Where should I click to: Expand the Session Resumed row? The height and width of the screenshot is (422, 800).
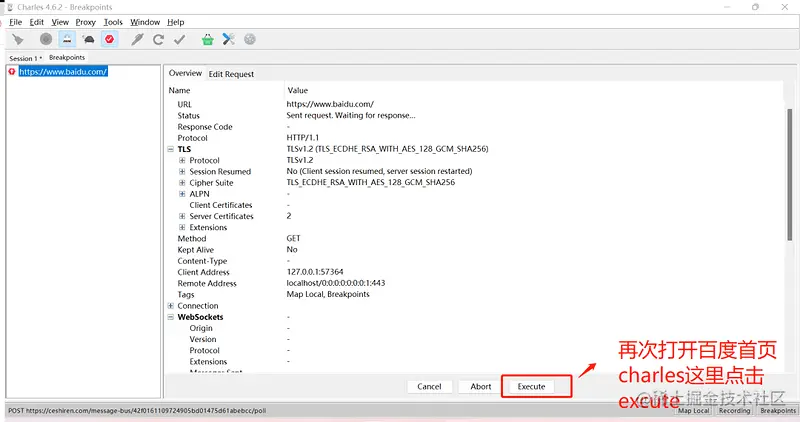[x=182, y=171]
